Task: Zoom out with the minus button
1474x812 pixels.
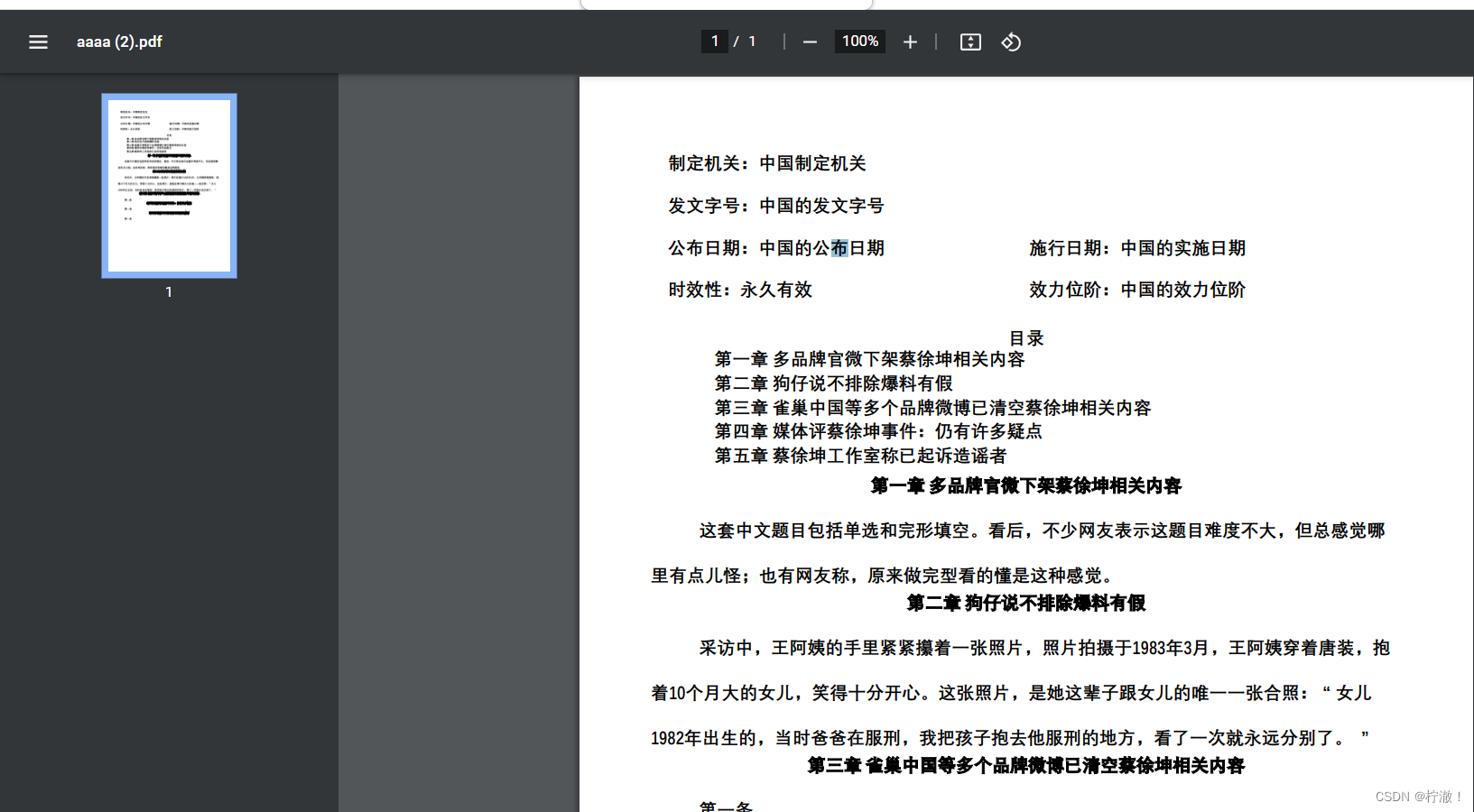Action: (x=810, y=42)
